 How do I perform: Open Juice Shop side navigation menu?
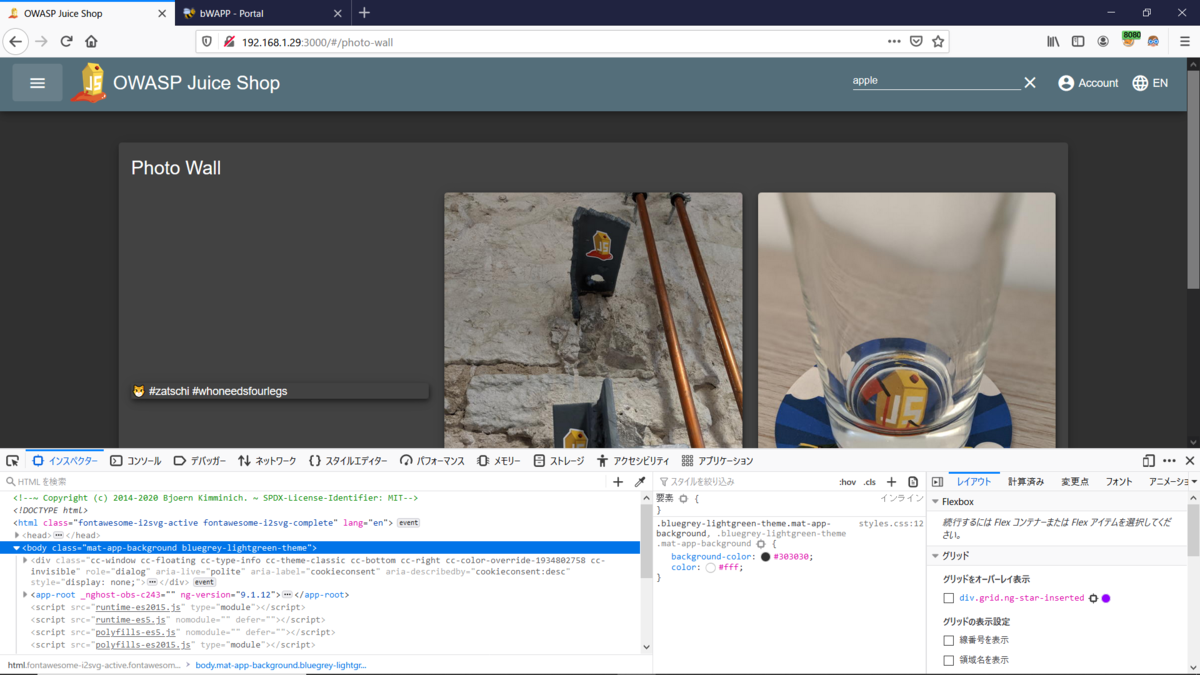coord(38,83)
